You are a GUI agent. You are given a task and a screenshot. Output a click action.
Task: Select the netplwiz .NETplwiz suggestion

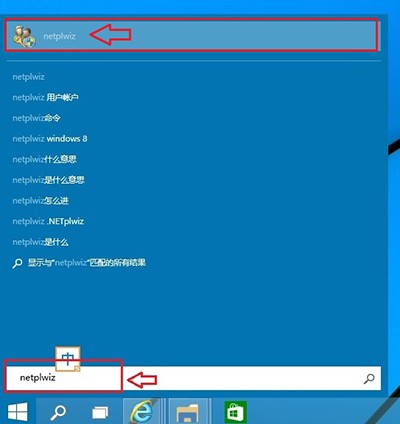click(48, 221)
